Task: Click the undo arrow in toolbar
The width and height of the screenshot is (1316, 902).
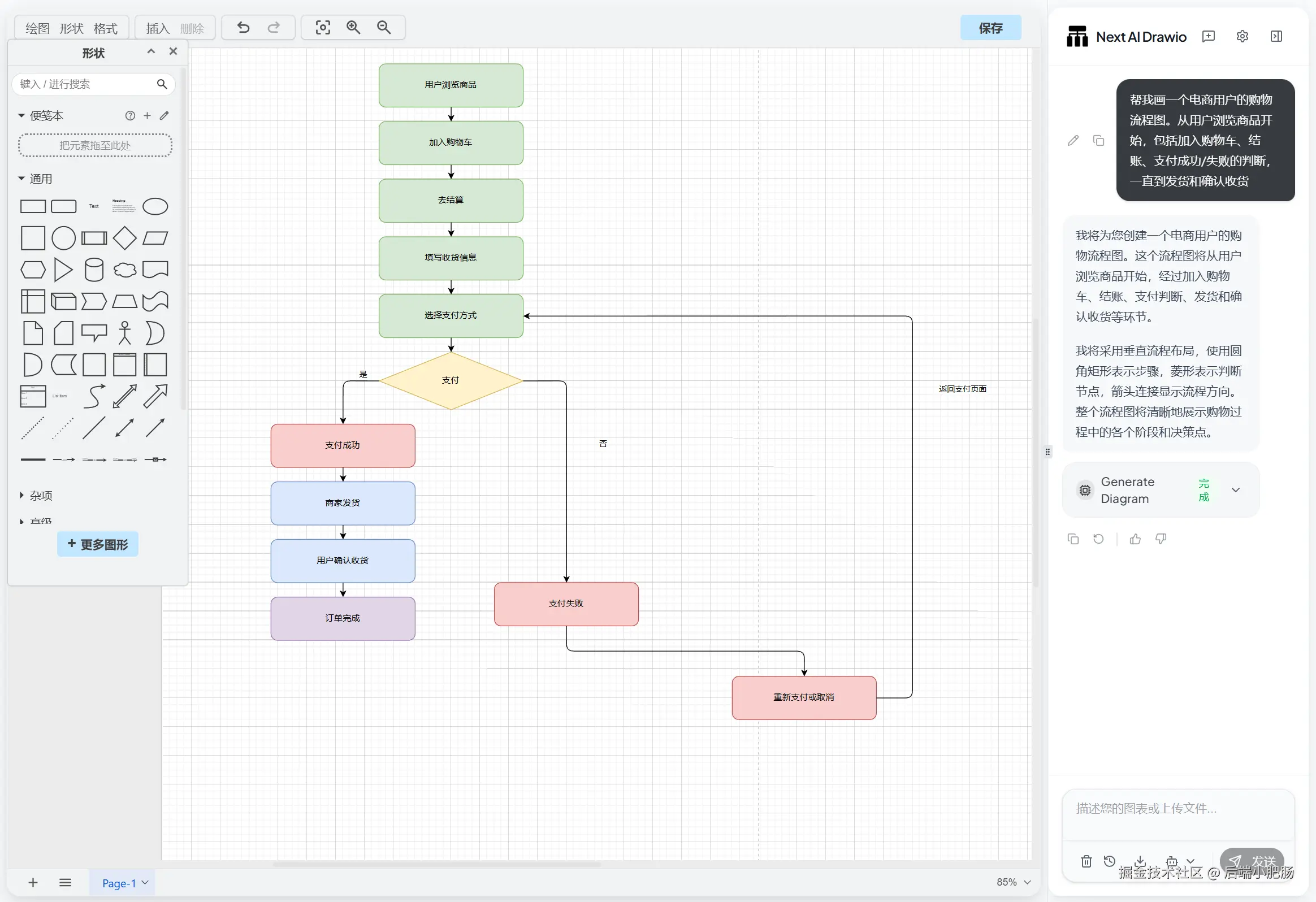Action: 244,27
